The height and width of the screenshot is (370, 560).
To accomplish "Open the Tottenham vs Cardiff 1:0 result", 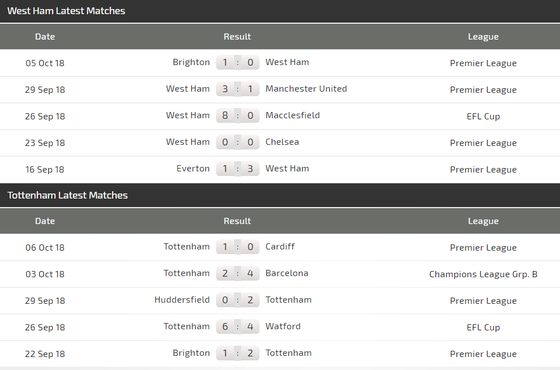I will pyautogui.click(x=238, y=247).
